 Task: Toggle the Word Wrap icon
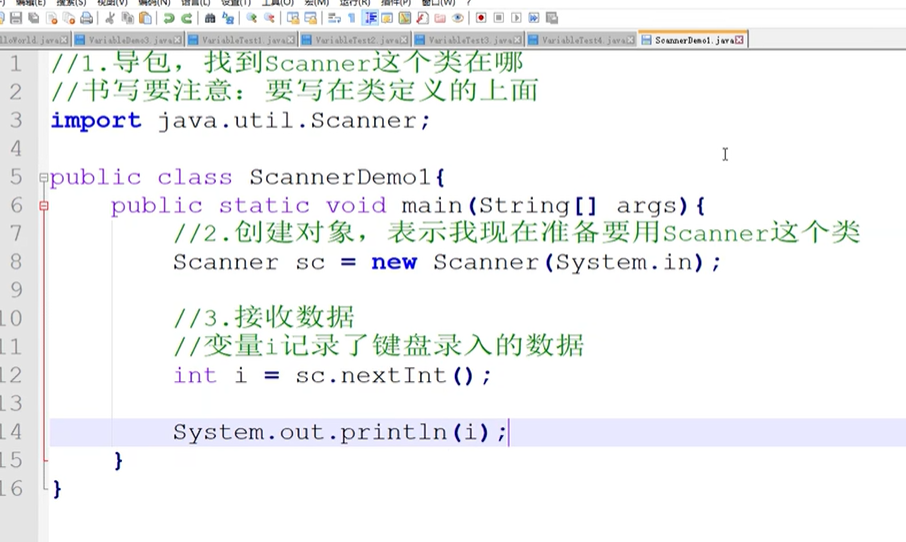click(x=334, y=18)
